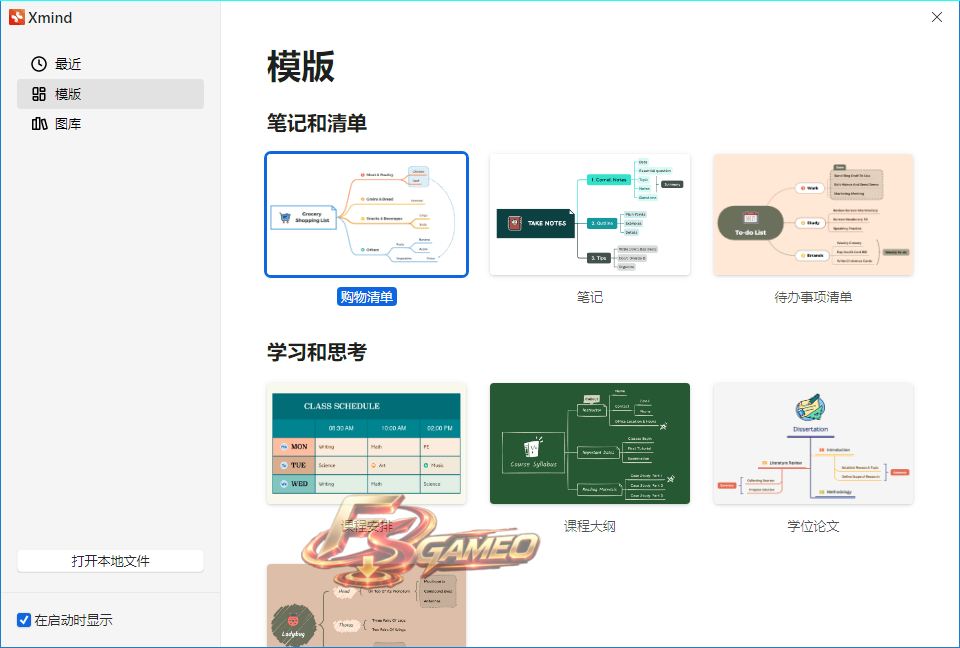Open the 图库 gallery section
The width and height of the screenshot is (960, 648).
(110, 124)
